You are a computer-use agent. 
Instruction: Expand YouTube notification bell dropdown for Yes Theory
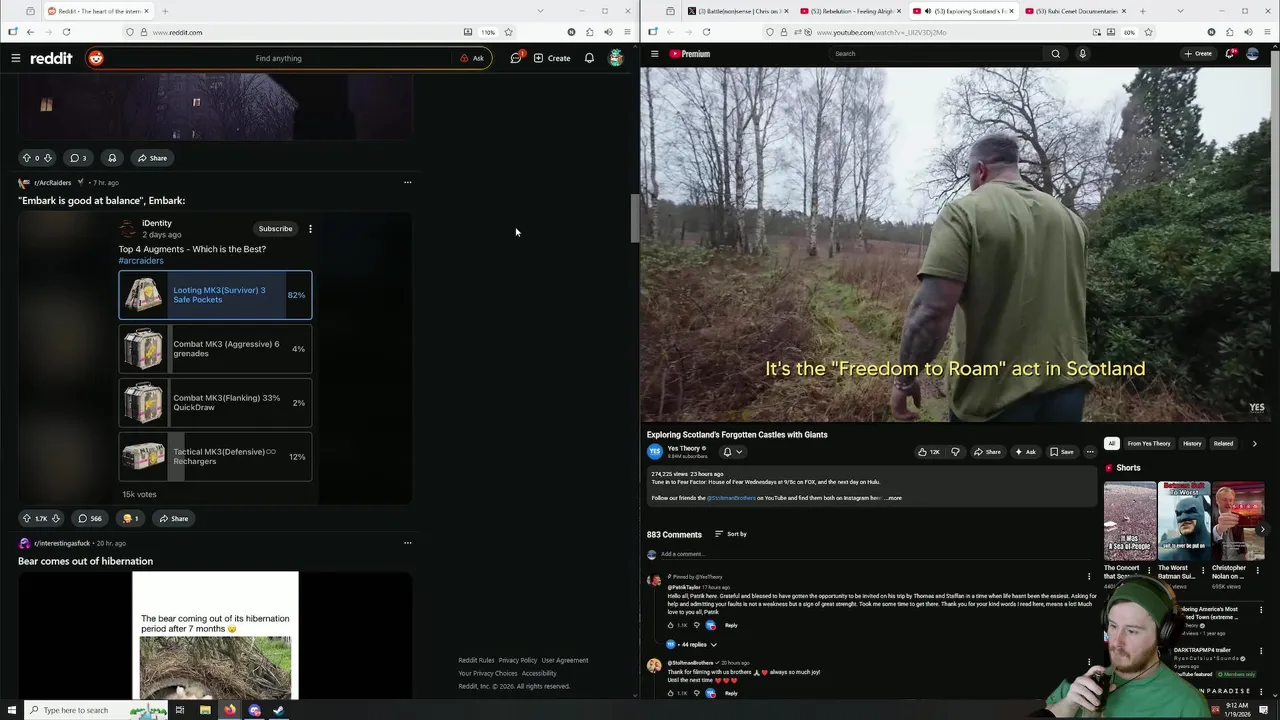click(x=732, y=452)
